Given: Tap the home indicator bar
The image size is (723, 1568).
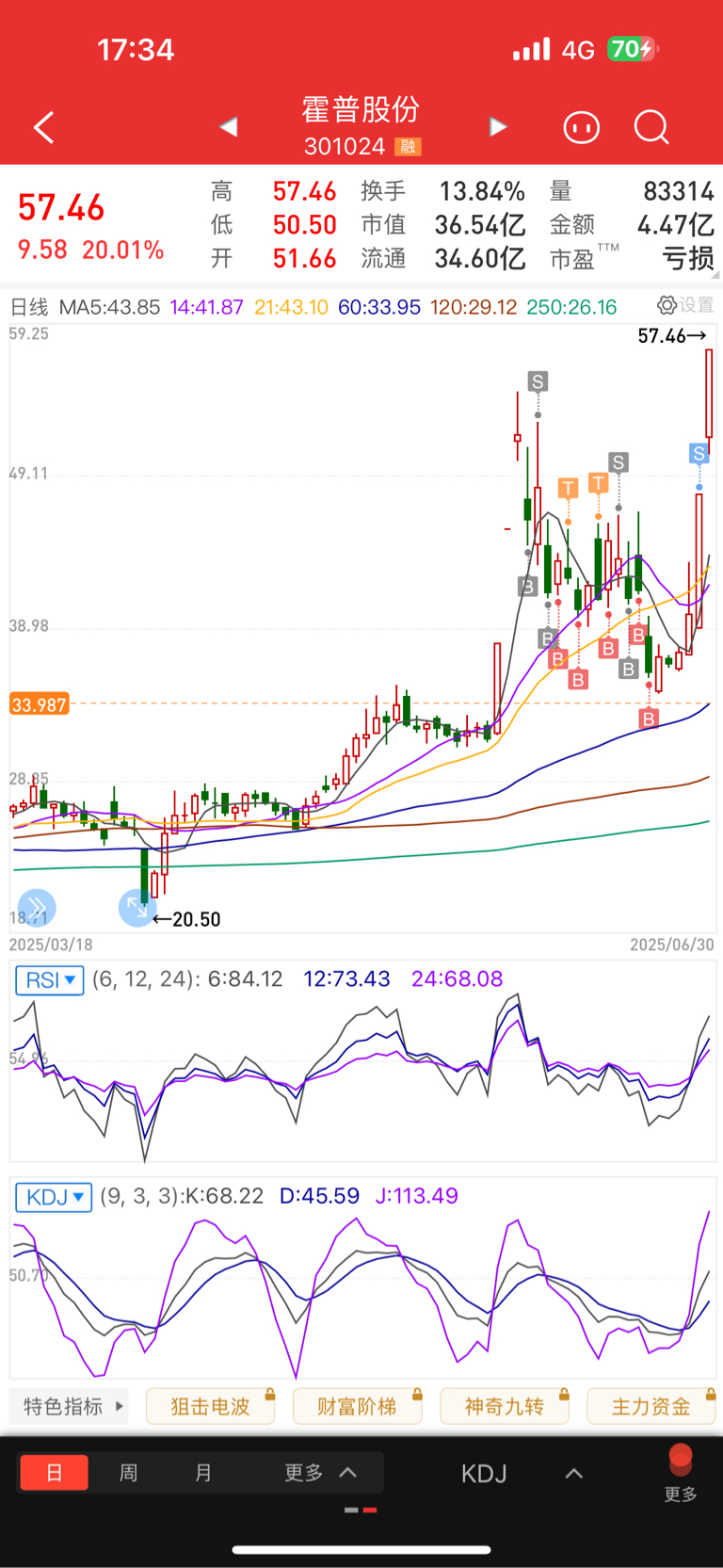Looking at the screenshot, I should [x=361, y=1549].
